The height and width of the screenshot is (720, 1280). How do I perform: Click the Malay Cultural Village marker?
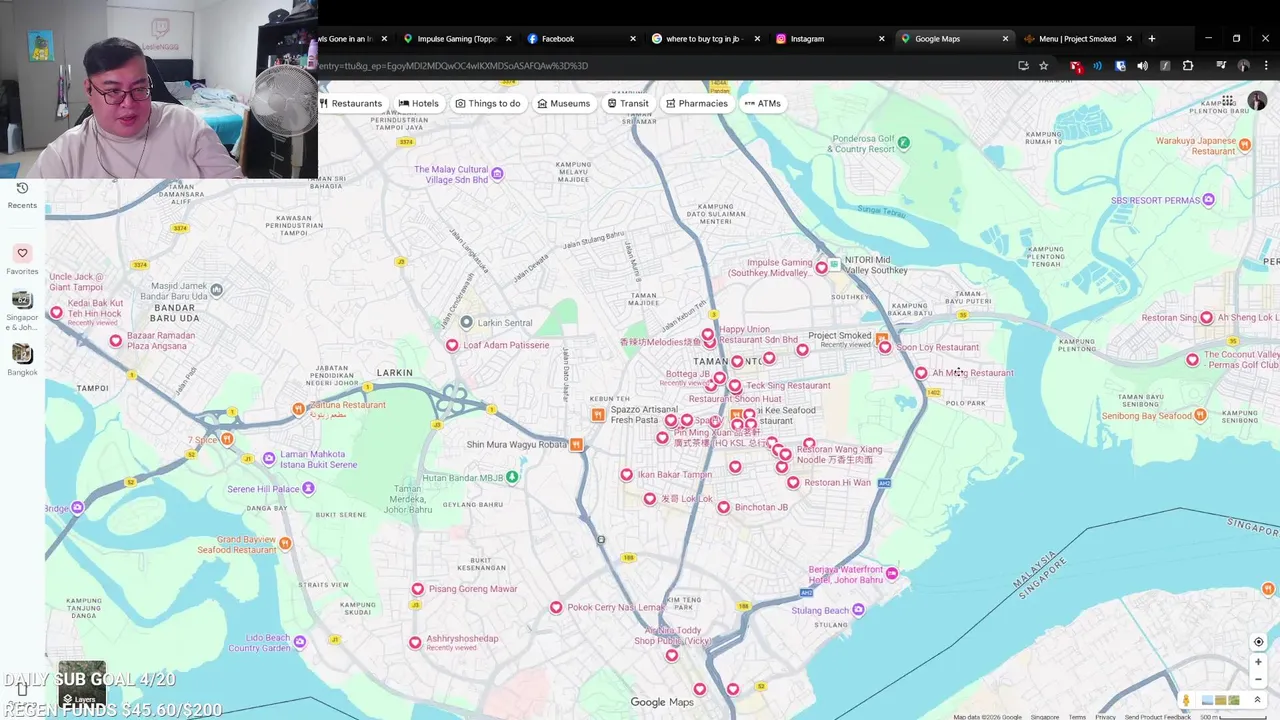click(x=497, y=174)
